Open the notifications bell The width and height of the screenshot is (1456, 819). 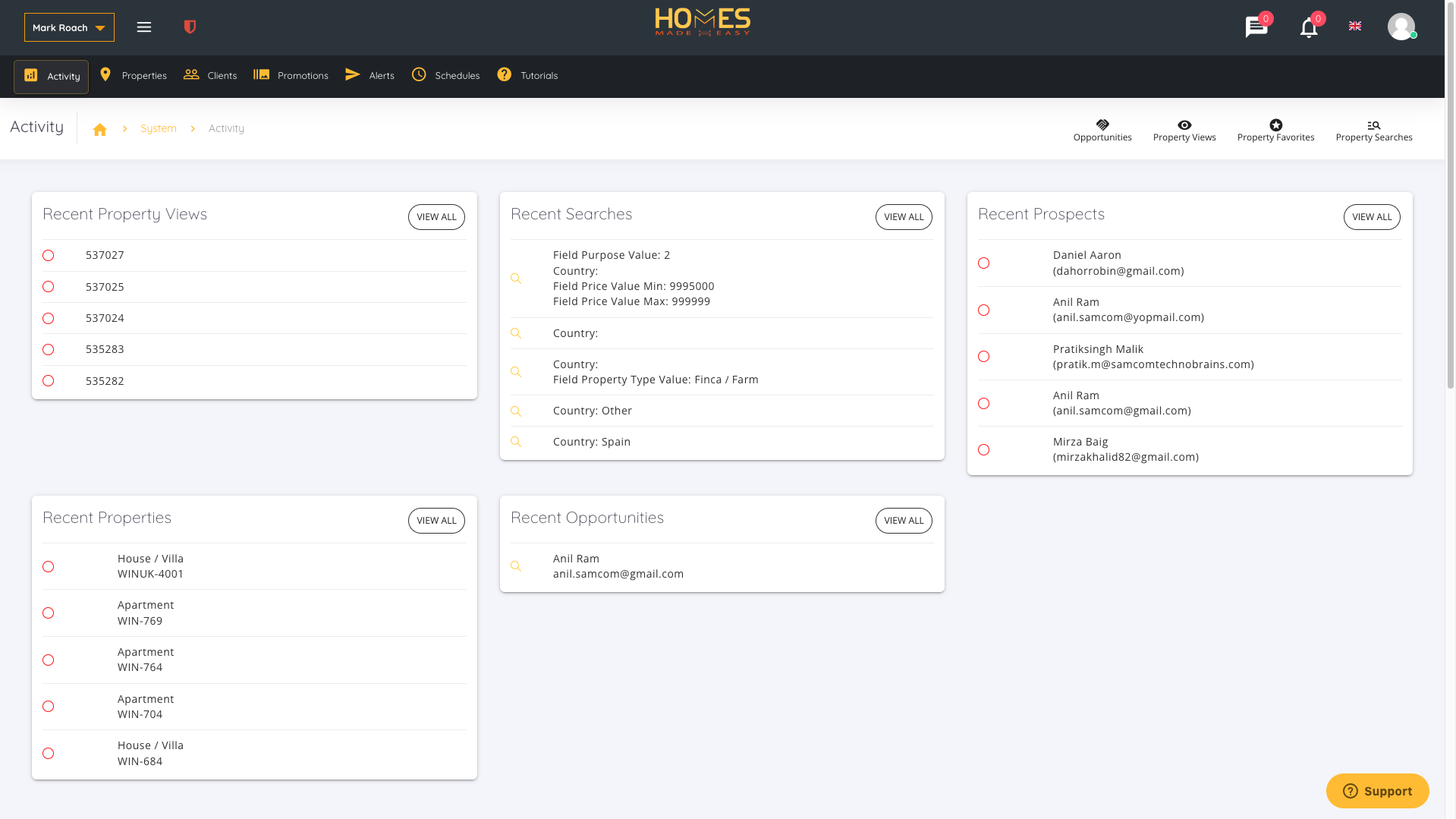pyautogui.click(x=1309, y=28)
